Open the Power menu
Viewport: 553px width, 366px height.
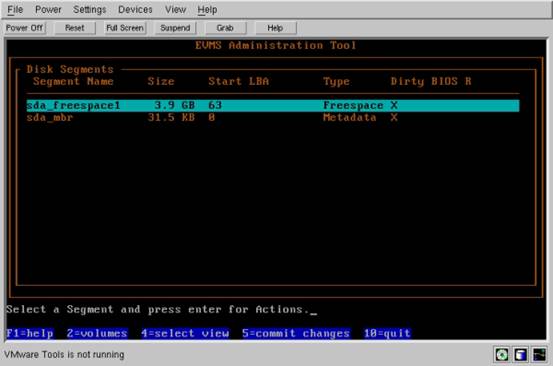click(48, 10)
